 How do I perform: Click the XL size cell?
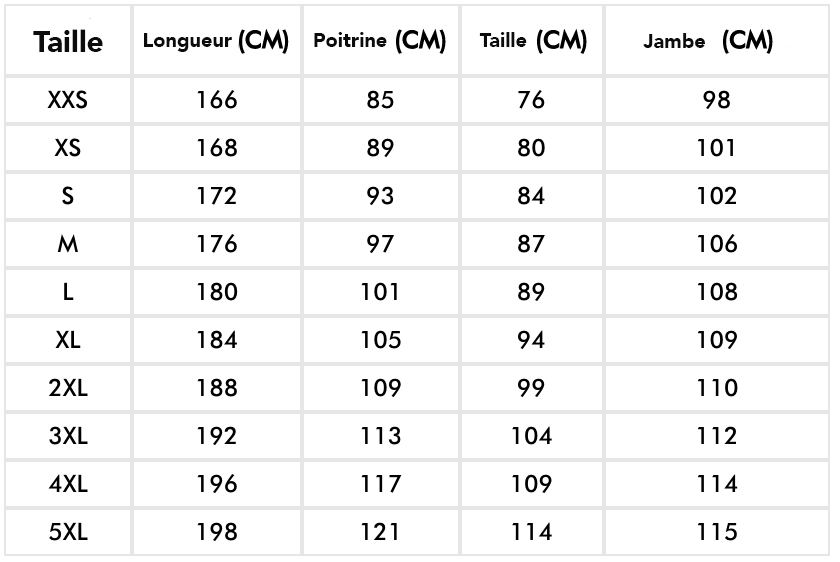(68, 340)
